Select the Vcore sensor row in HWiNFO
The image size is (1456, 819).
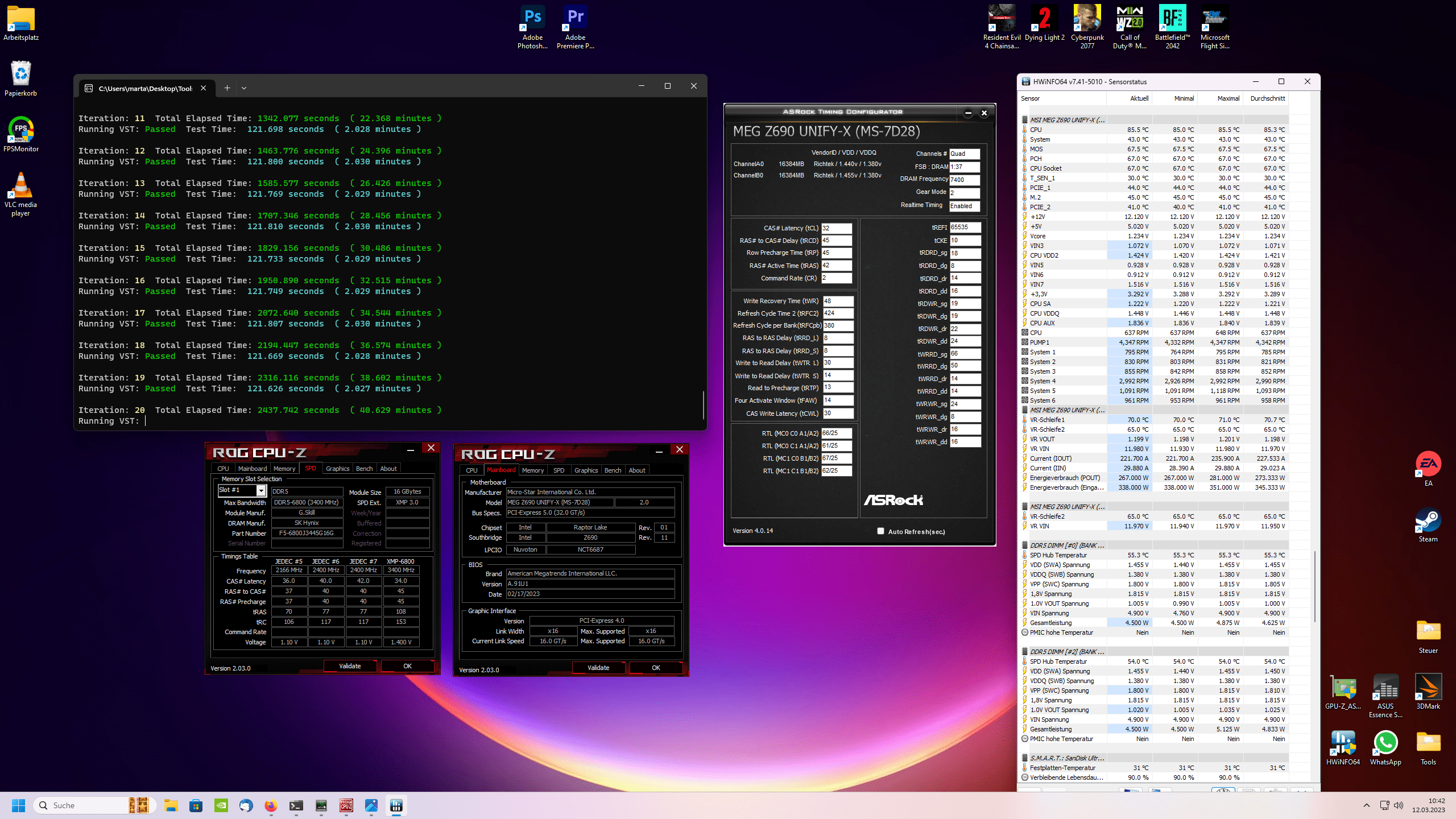[1155, 236]
